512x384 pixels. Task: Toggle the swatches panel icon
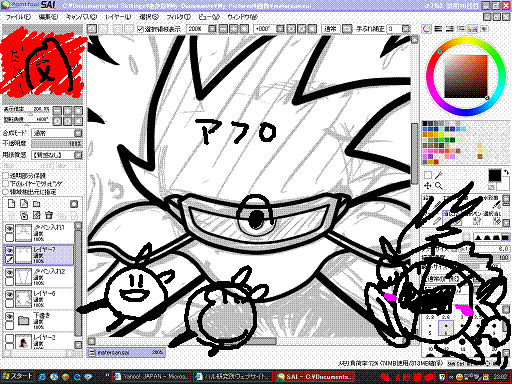[x=473, y=29]
